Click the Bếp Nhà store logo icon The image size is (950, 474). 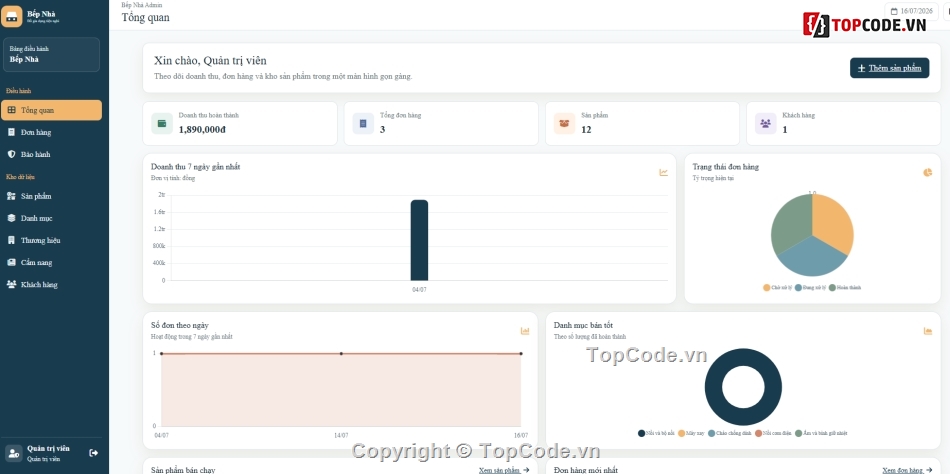[12, 16]
